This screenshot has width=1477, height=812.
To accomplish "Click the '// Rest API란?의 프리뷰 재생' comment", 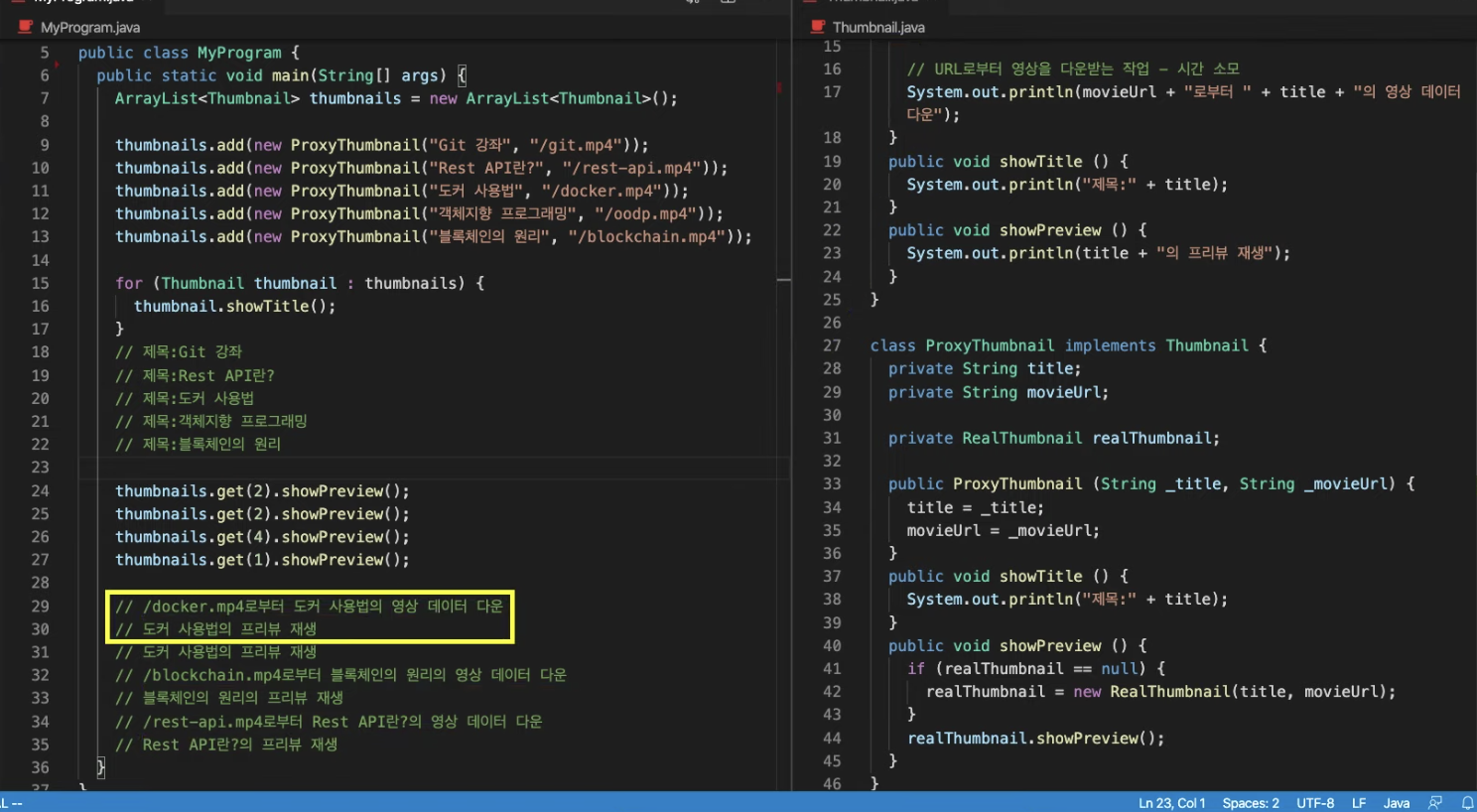I will [x=226, y=744].
